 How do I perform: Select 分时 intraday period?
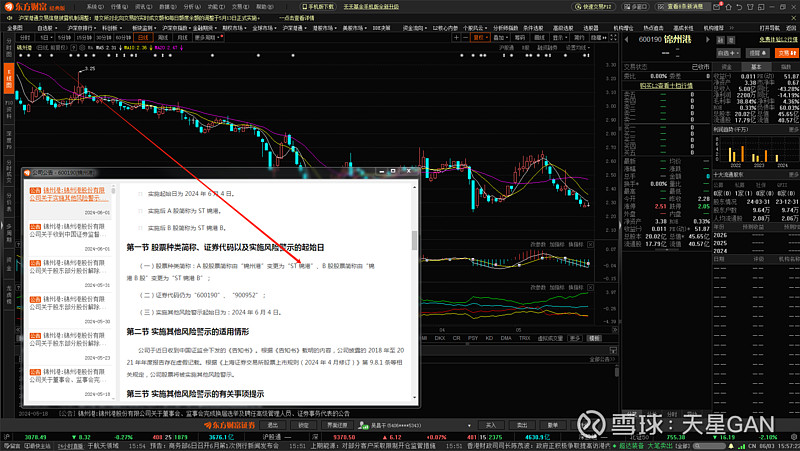point(25,38)
